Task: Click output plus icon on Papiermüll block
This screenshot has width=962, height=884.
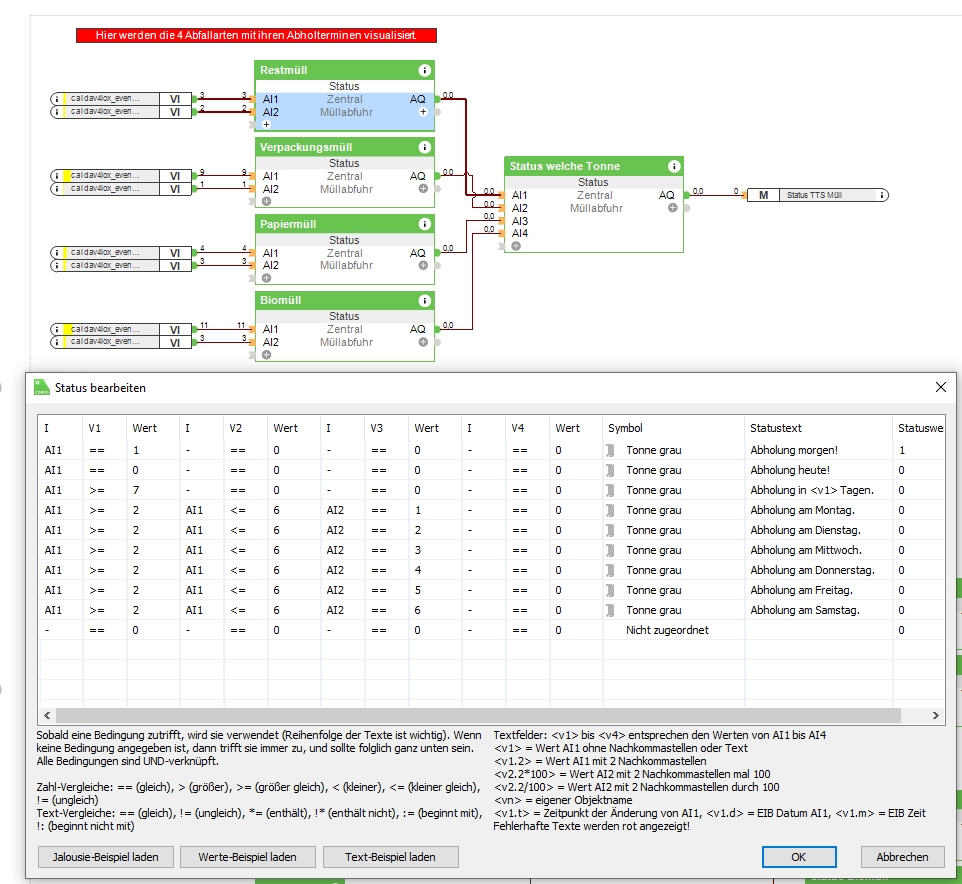Action: point(423,265)
